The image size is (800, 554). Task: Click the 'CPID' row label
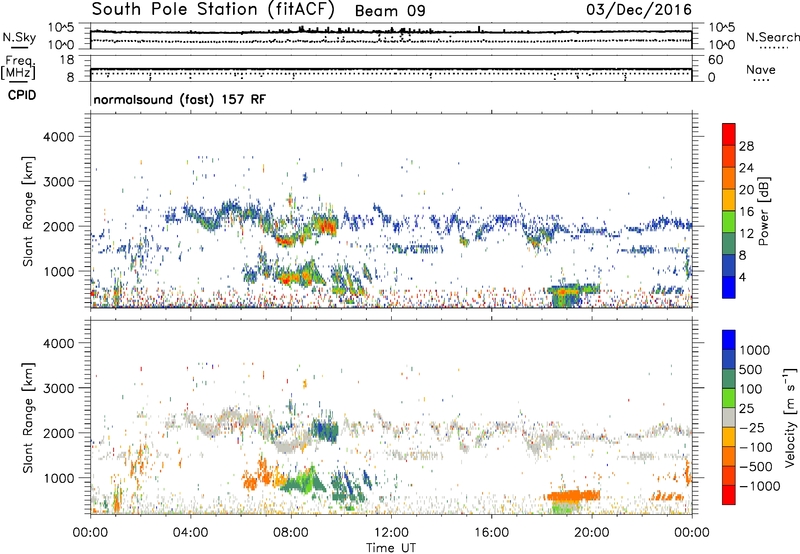click(x=22, y=95)
